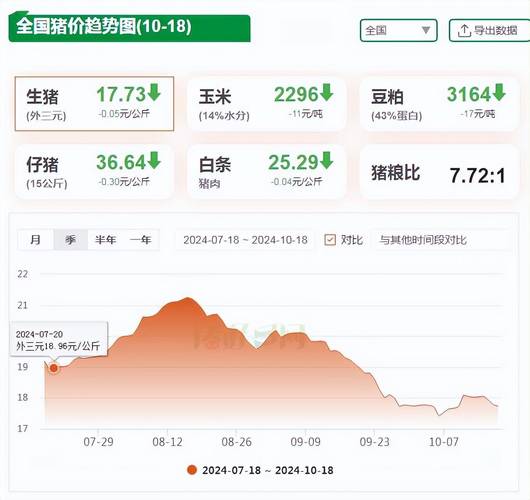Click the 17 y-axis label
The width and height of the screenshot is (530, 500).
pyautogui.click(x=23, y=428)
